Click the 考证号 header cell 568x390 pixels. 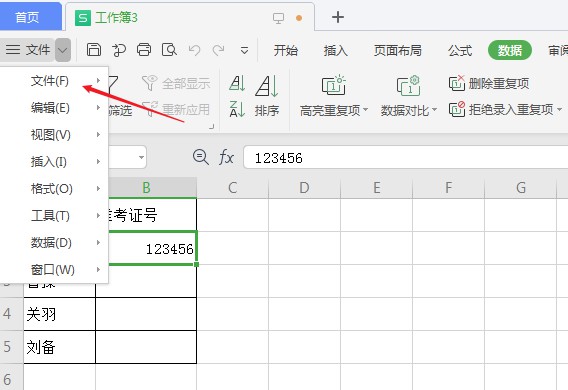(x=153, y=215)
